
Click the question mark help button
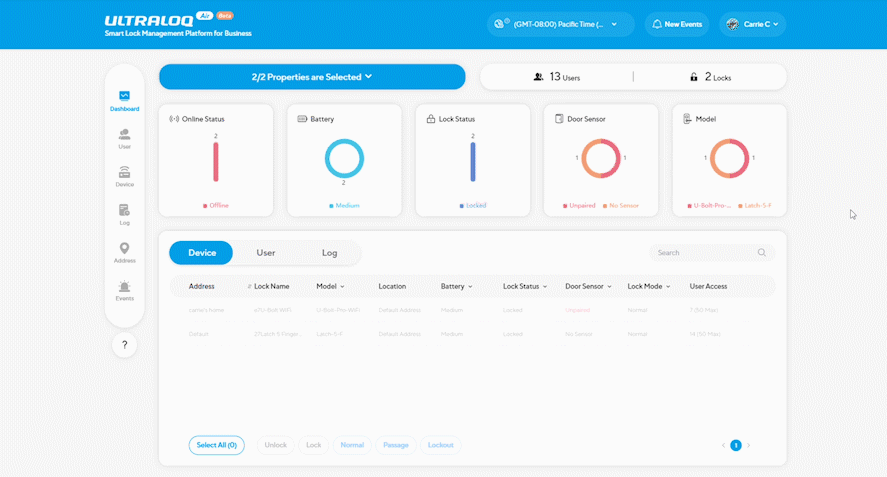(x=124, y=345)
